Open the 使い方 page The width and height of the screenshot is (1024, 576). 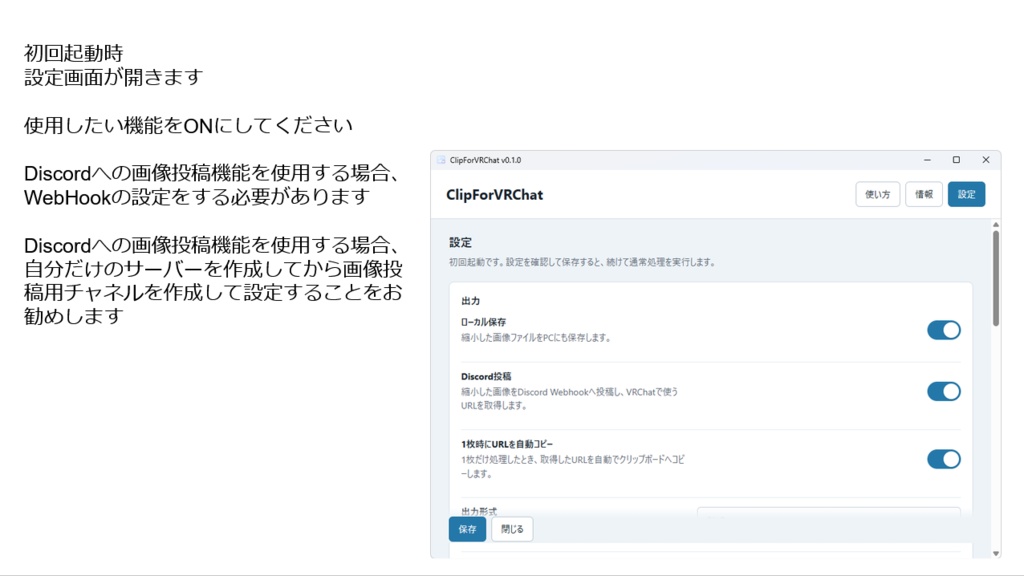point(877,194)
